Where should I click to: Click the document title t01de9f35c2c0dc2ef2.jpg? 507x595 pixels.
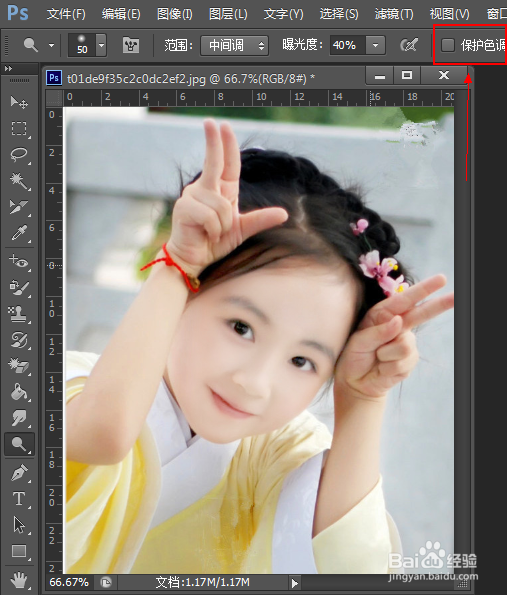click(136, 79)
